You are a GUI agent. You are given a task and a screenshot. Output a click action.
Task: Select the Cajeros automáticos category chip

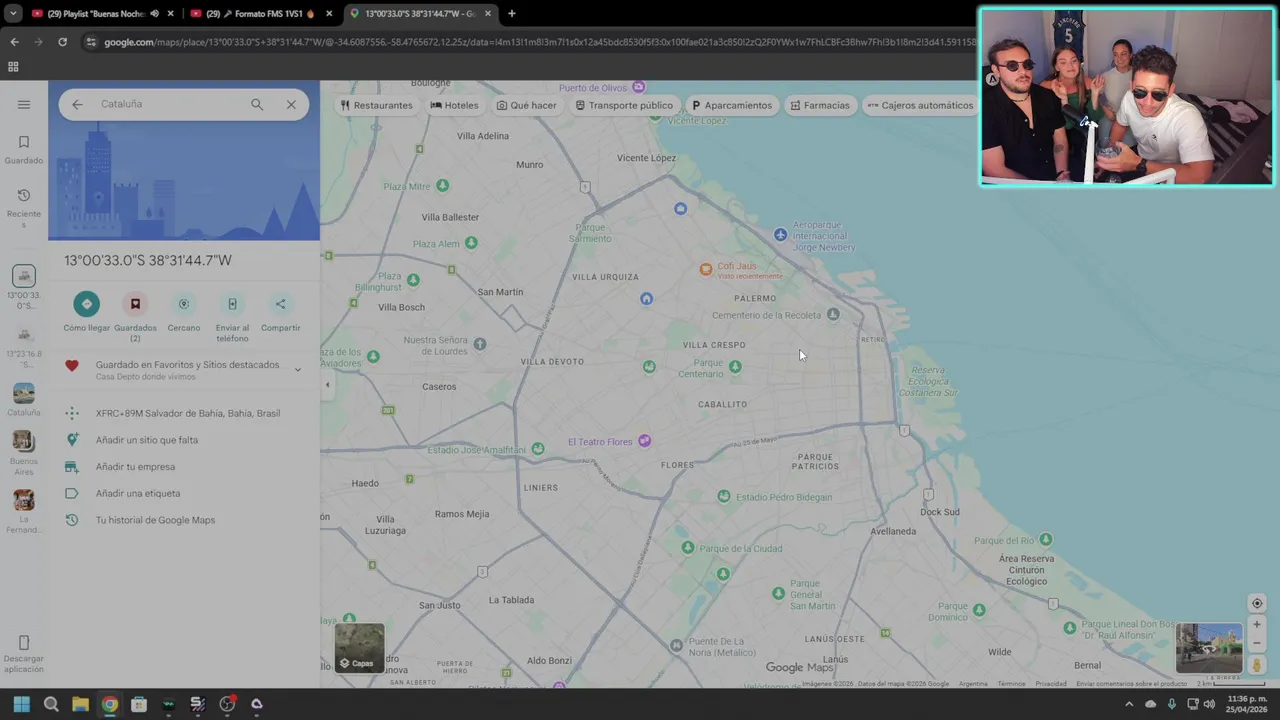click(920, 105)
